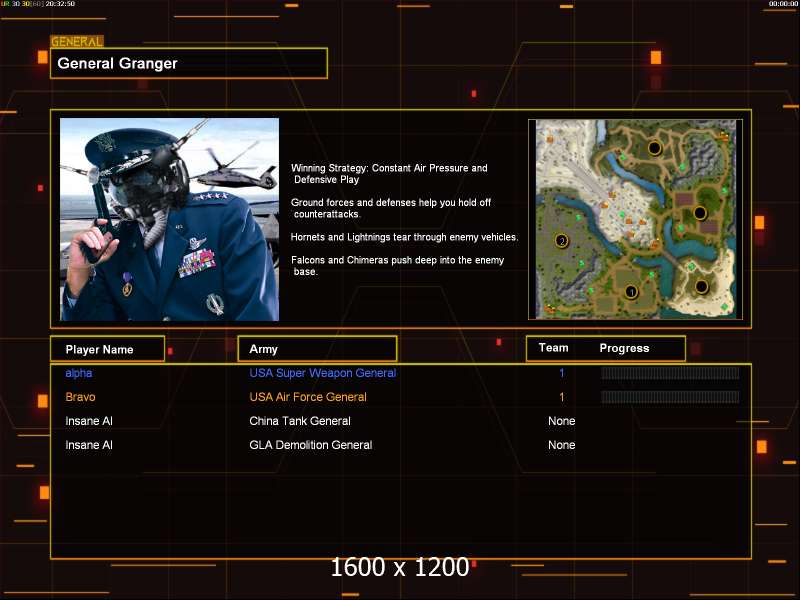This screenshot has width=800, height=600.
Task: Select the topmost empty start marker on minimap
Action: click(655, 148)
